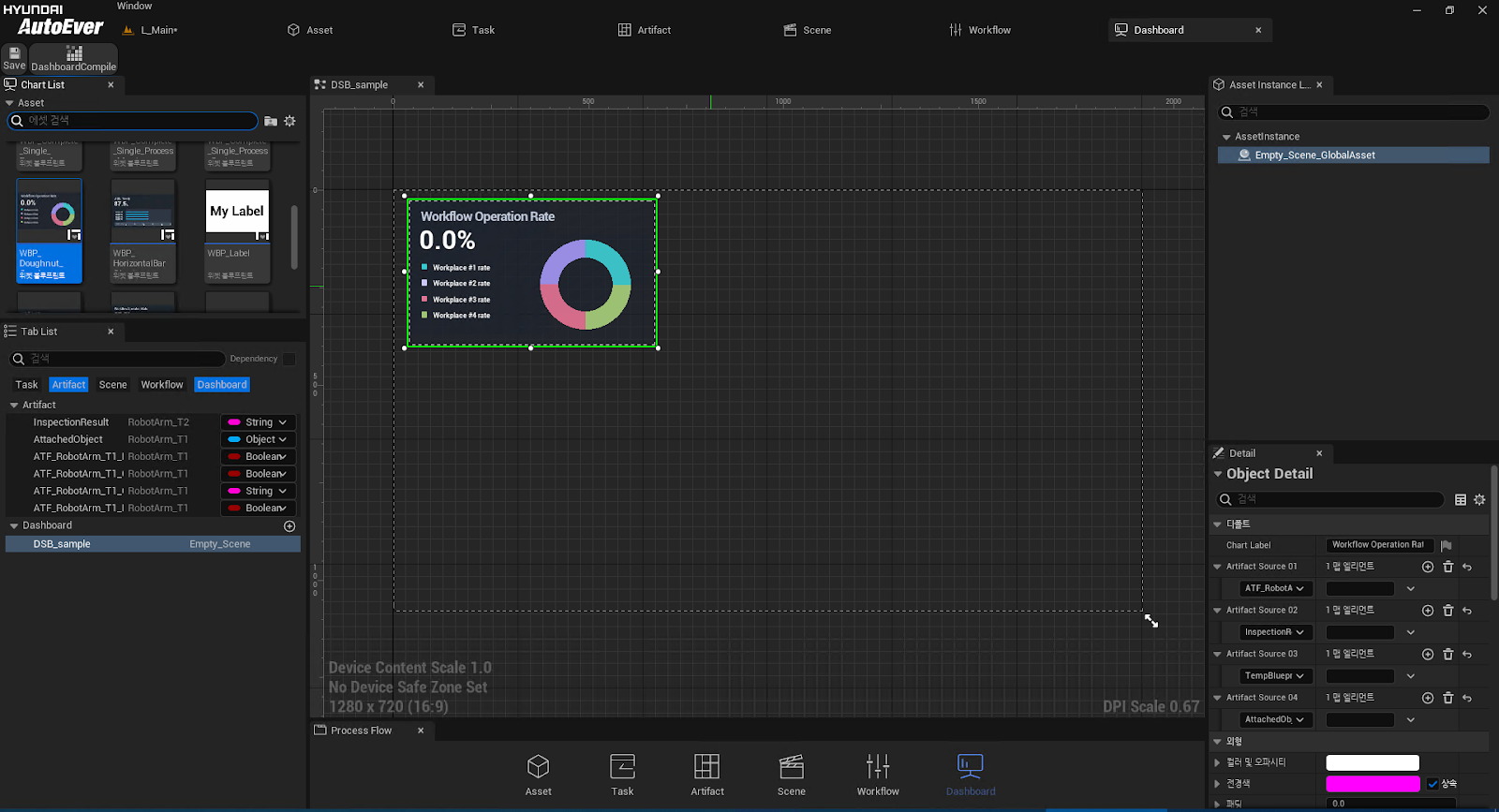
Task: Open the Window menu
Action: [x=134, y=7]
